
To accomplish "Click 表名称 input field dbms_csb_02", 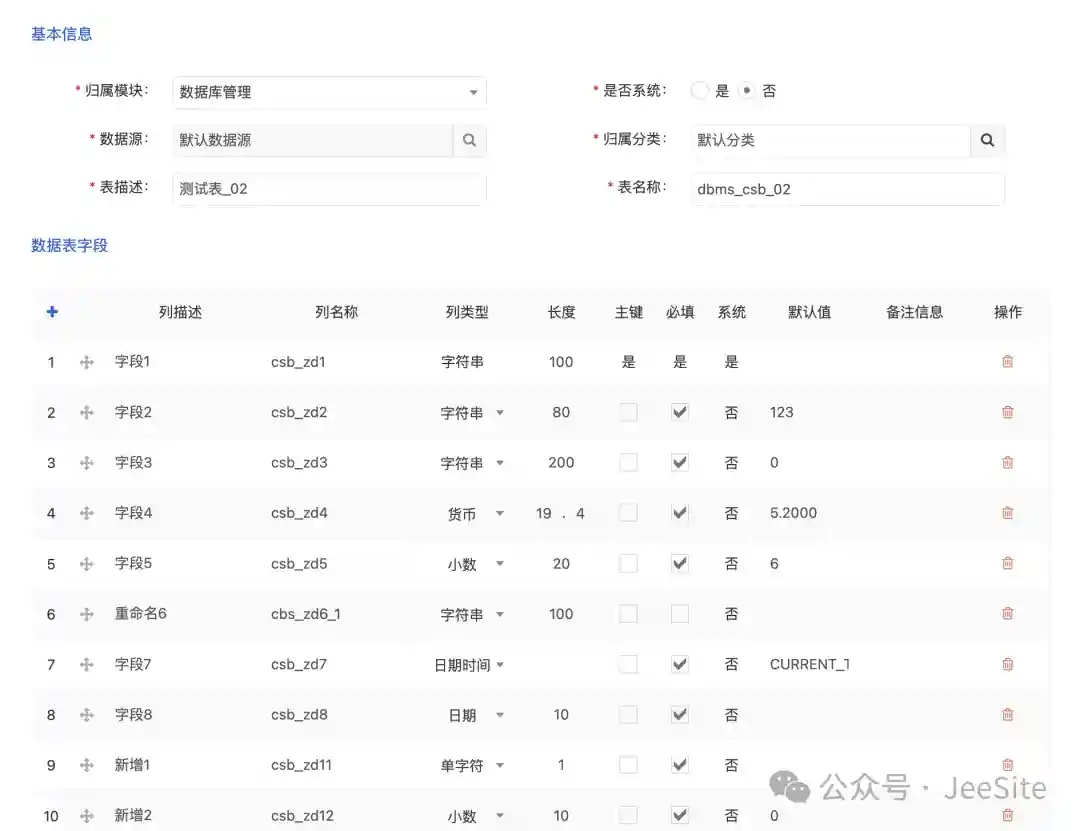I will click(847, 189).
